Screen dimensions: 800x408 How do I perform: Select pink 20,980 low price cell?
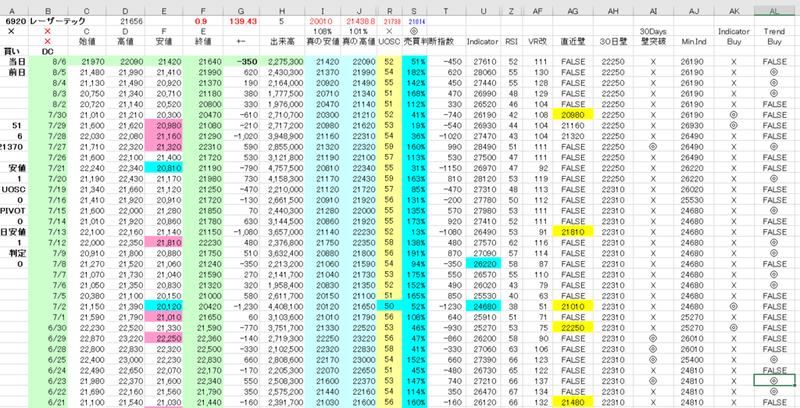pyautogui.click(x=165, y=125)
